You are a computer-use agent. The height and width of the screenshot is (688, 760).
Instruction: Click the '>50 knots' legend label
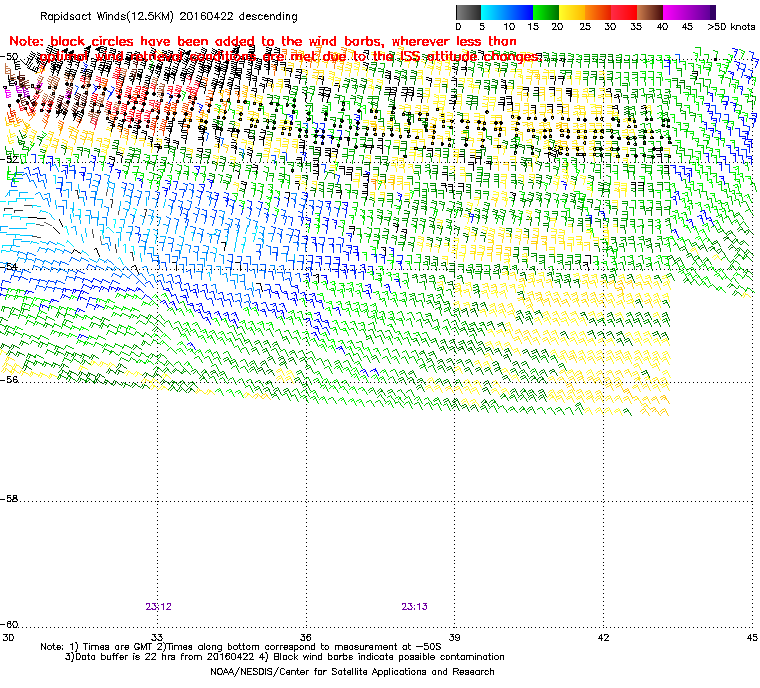click(731, 27)
